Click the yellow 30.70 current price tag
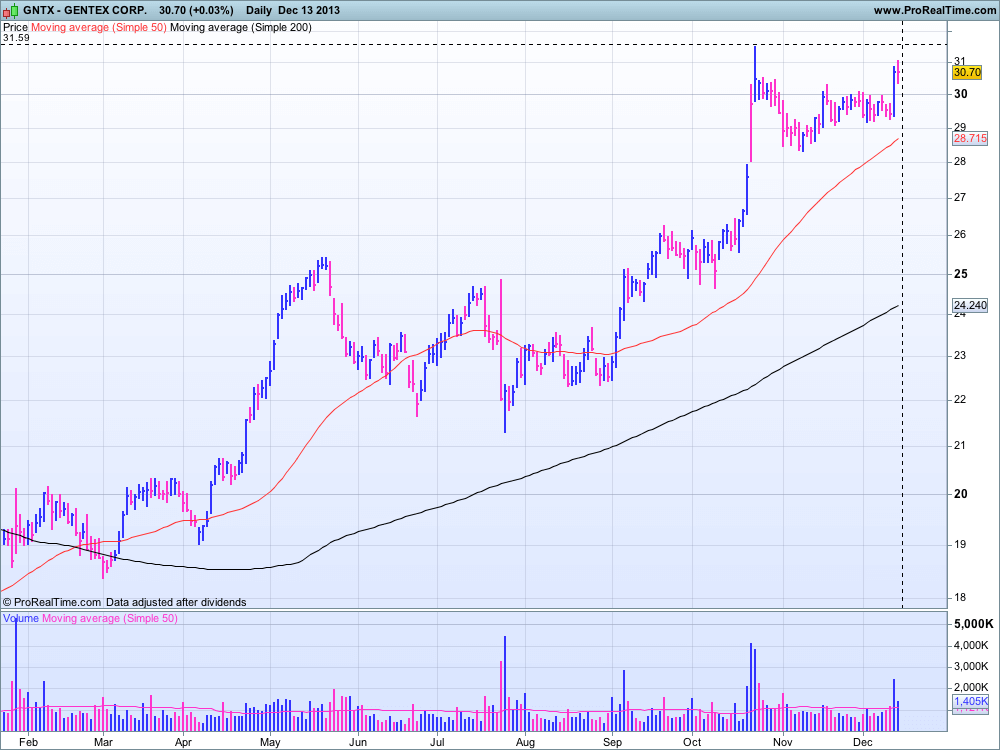Image resolution: width=1000 pixels, height=750 pixels. 967,73
